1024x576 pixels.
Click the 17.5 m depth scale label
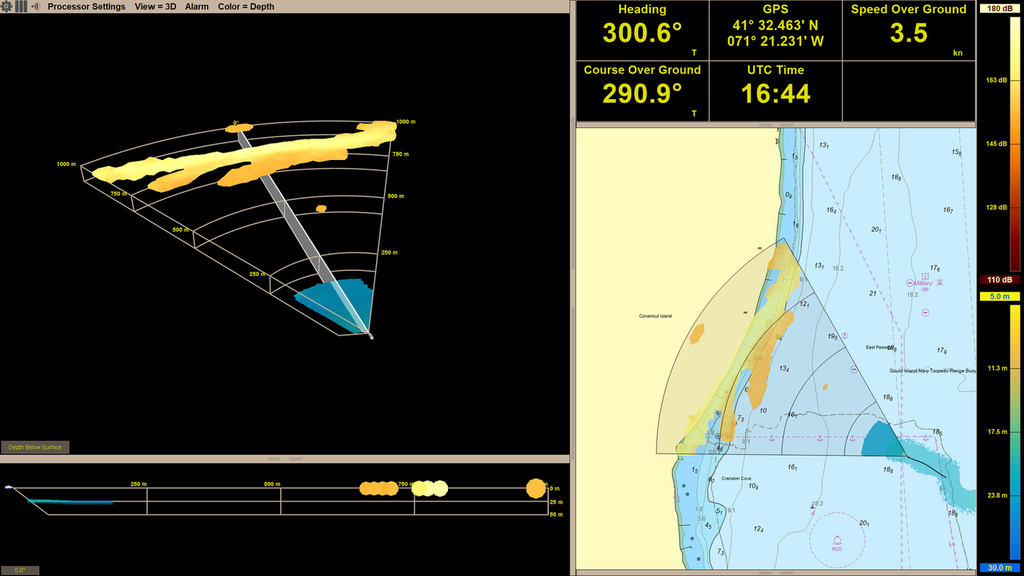click(x=997, y=432)
